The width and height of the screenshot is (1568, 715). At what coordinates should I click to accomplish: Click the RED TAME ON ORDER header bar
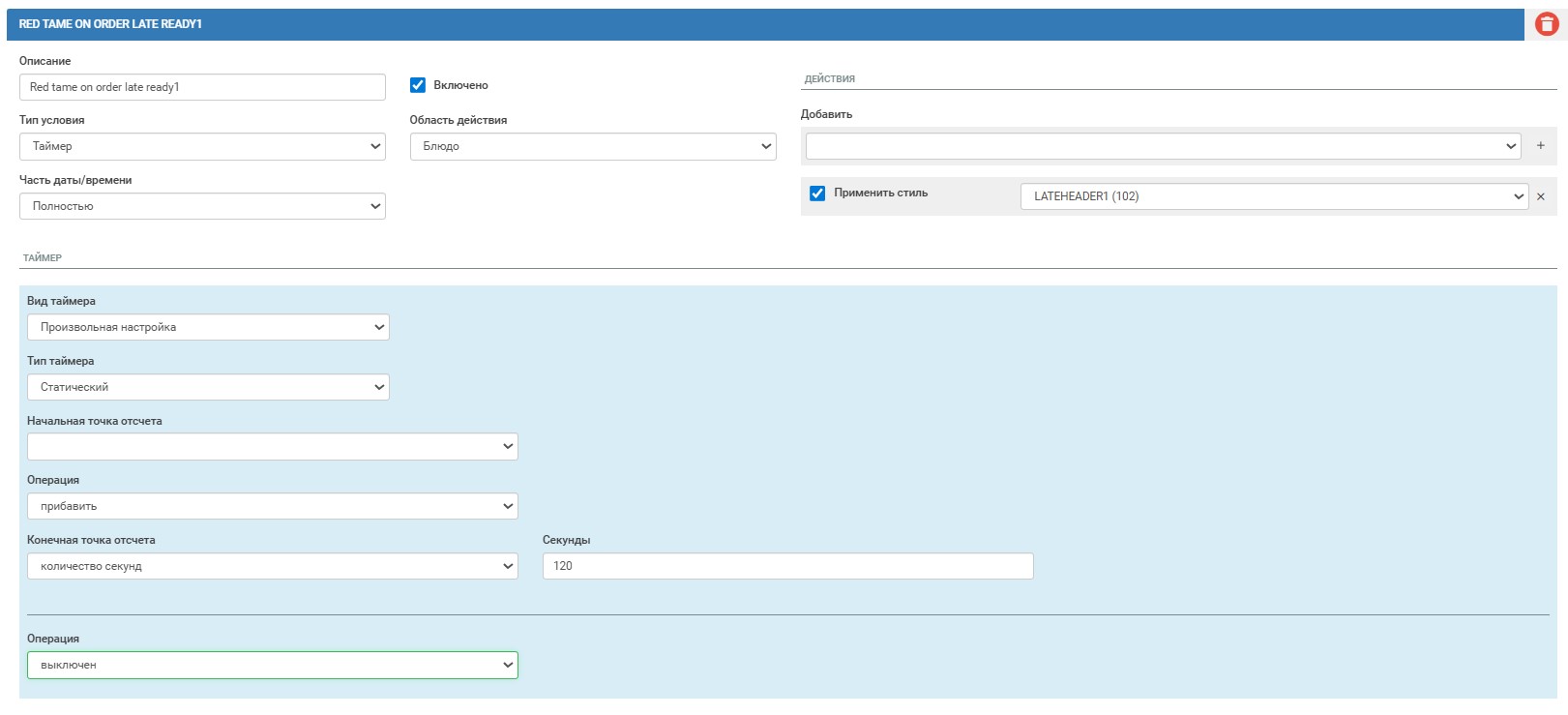pos(764,24)
